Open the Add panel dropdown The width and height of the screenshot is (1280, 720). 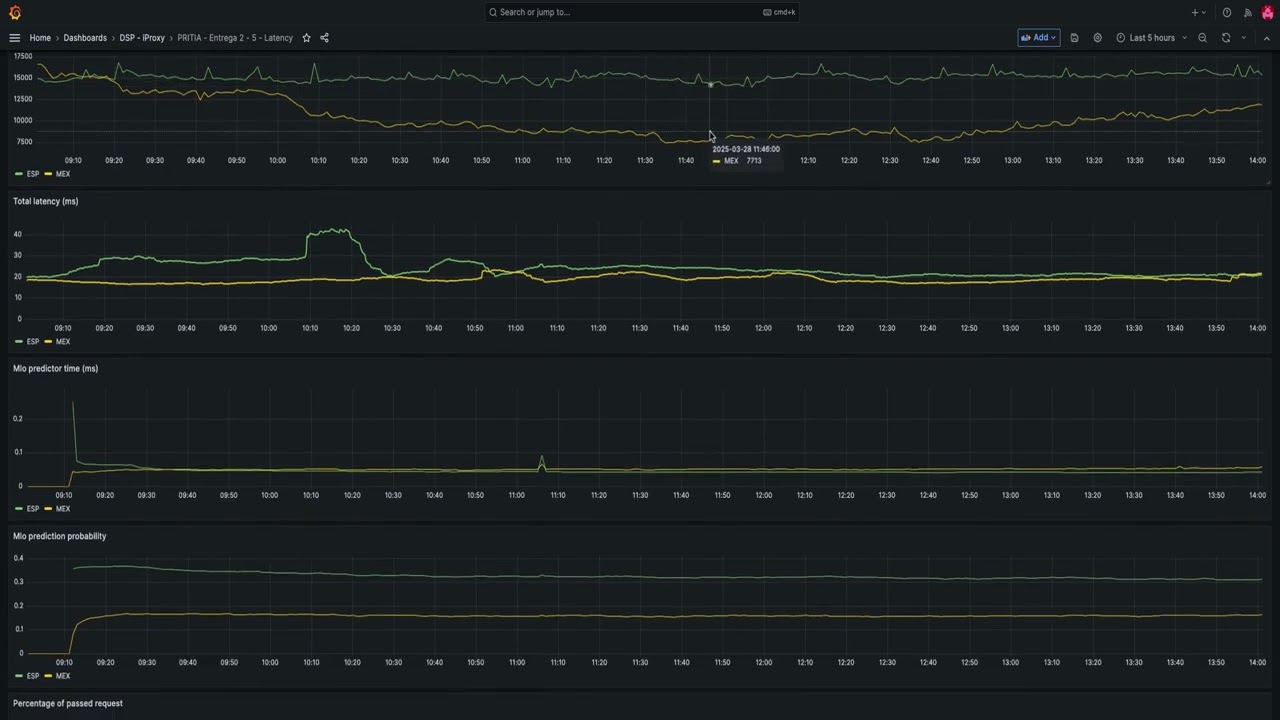coord(1039,38)
